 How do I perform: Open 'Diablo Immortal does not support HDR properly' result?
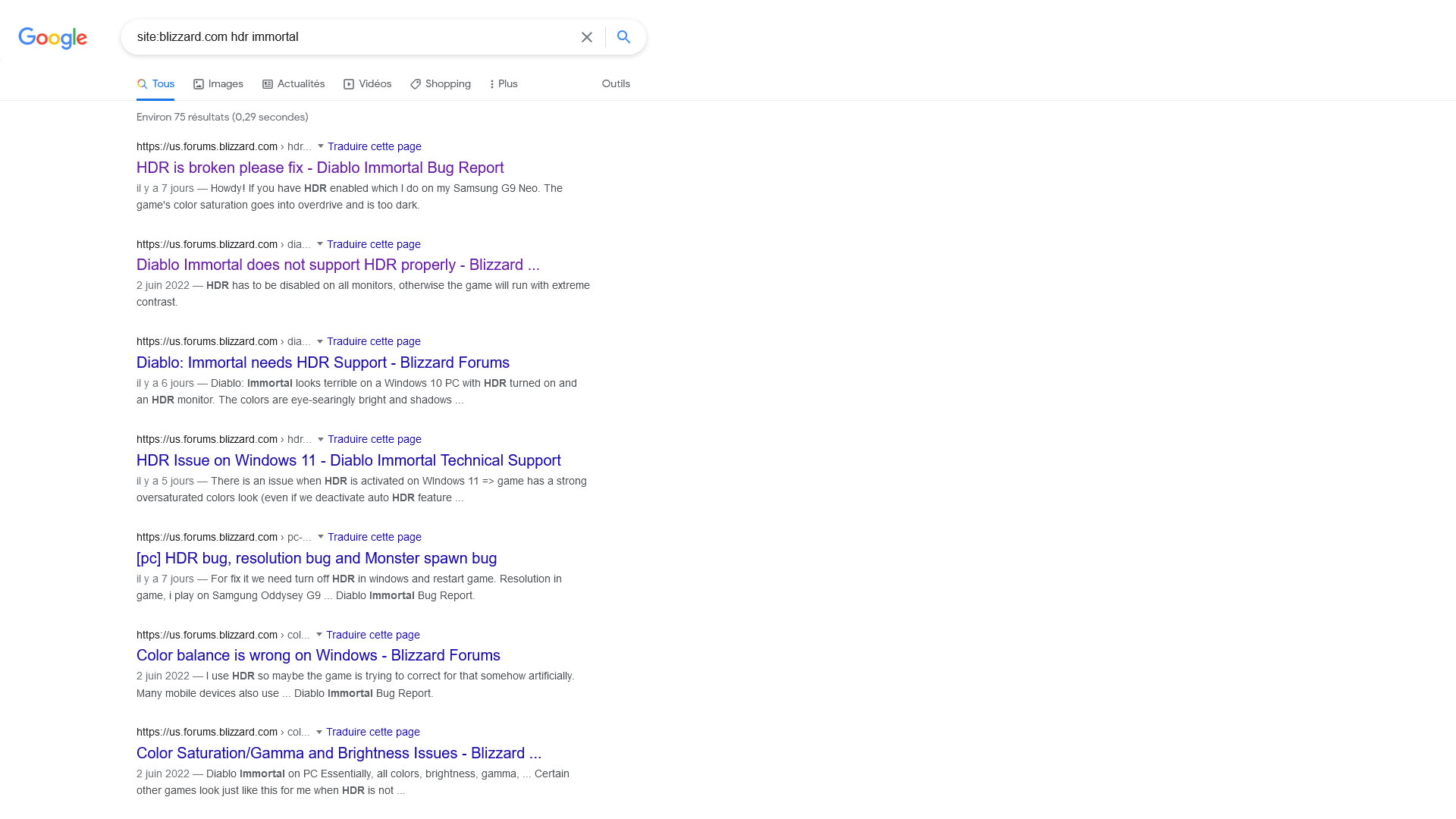click(338, 265)
